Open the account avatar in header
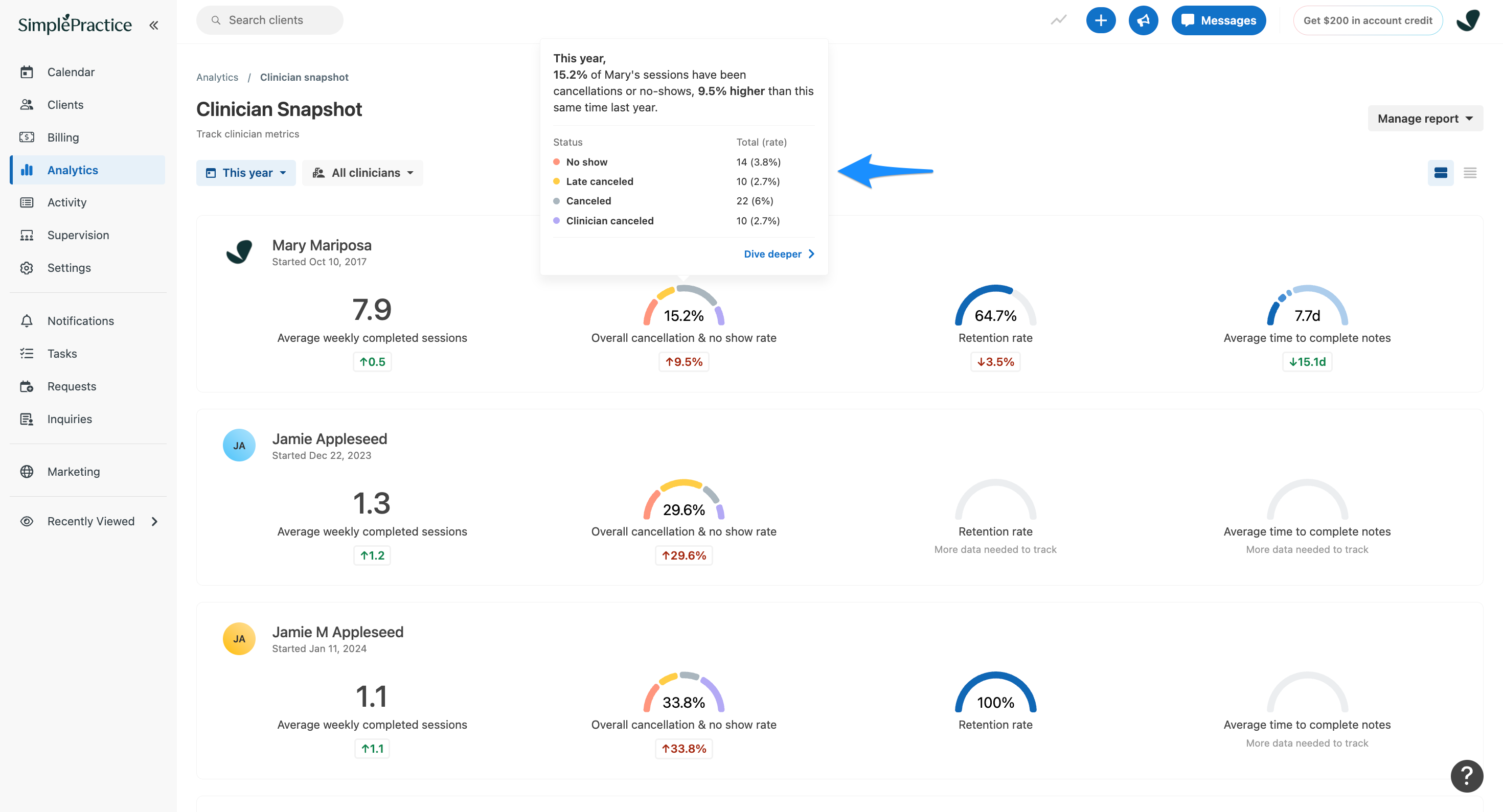This screenshot has height=812, width=1503. pos(1468,20)
